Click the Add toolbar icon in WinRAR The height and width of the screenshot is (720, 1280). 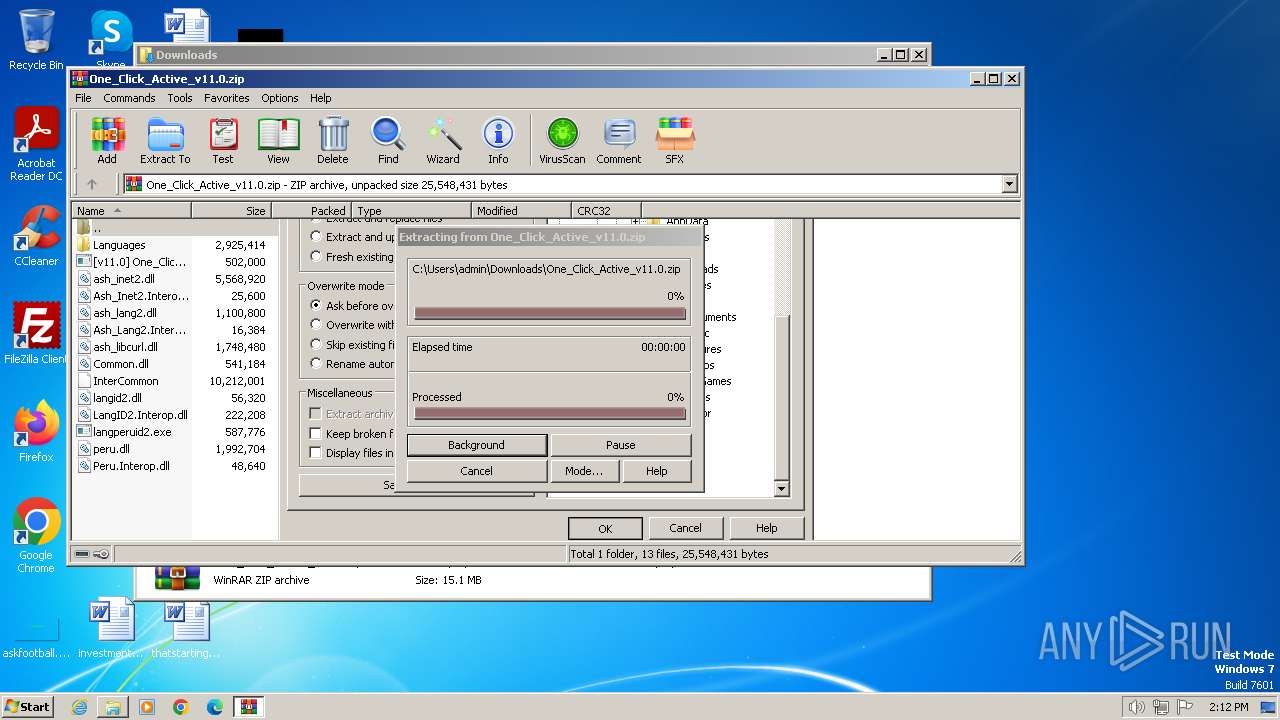pyautogui.click(x=107, y=141)
